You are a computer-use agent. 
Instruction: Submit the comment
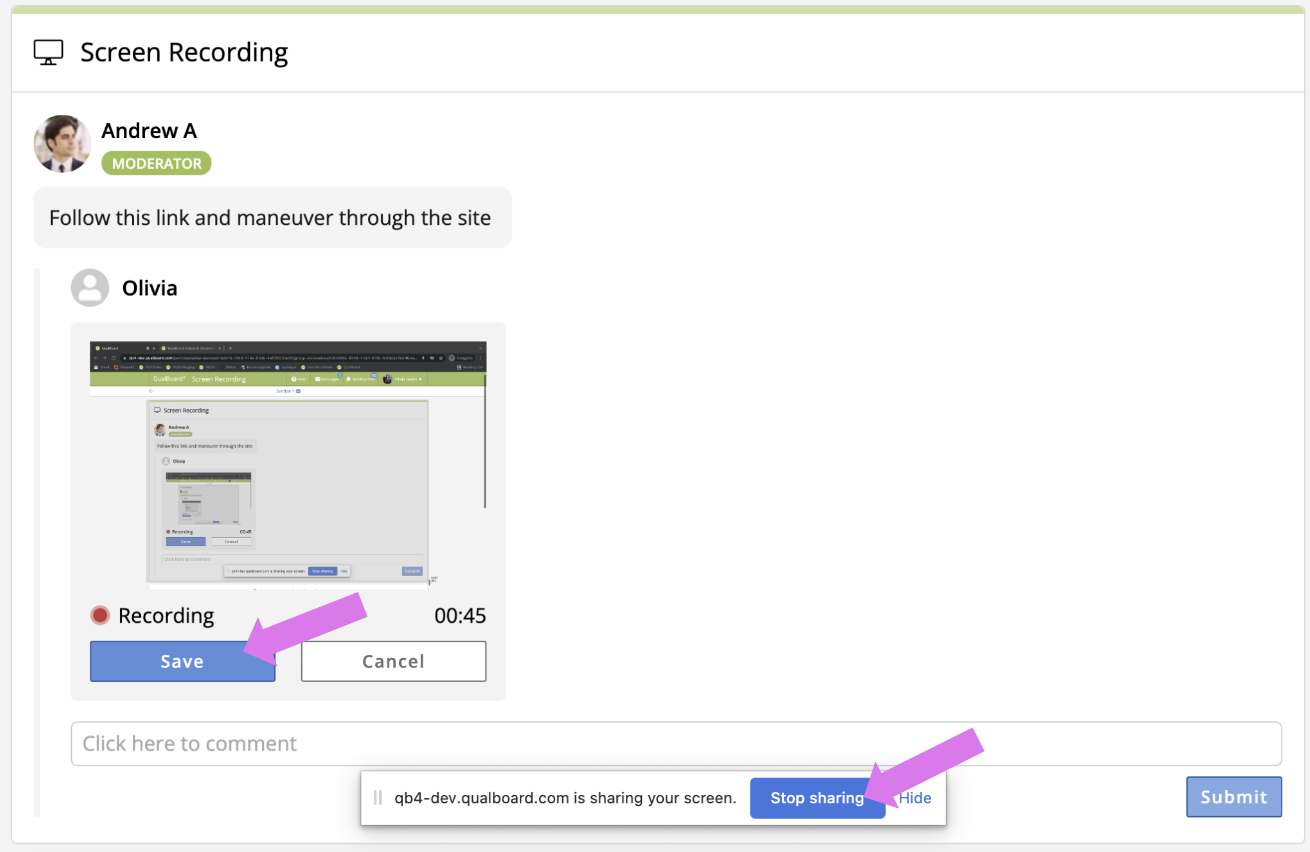pos(1234,797)
